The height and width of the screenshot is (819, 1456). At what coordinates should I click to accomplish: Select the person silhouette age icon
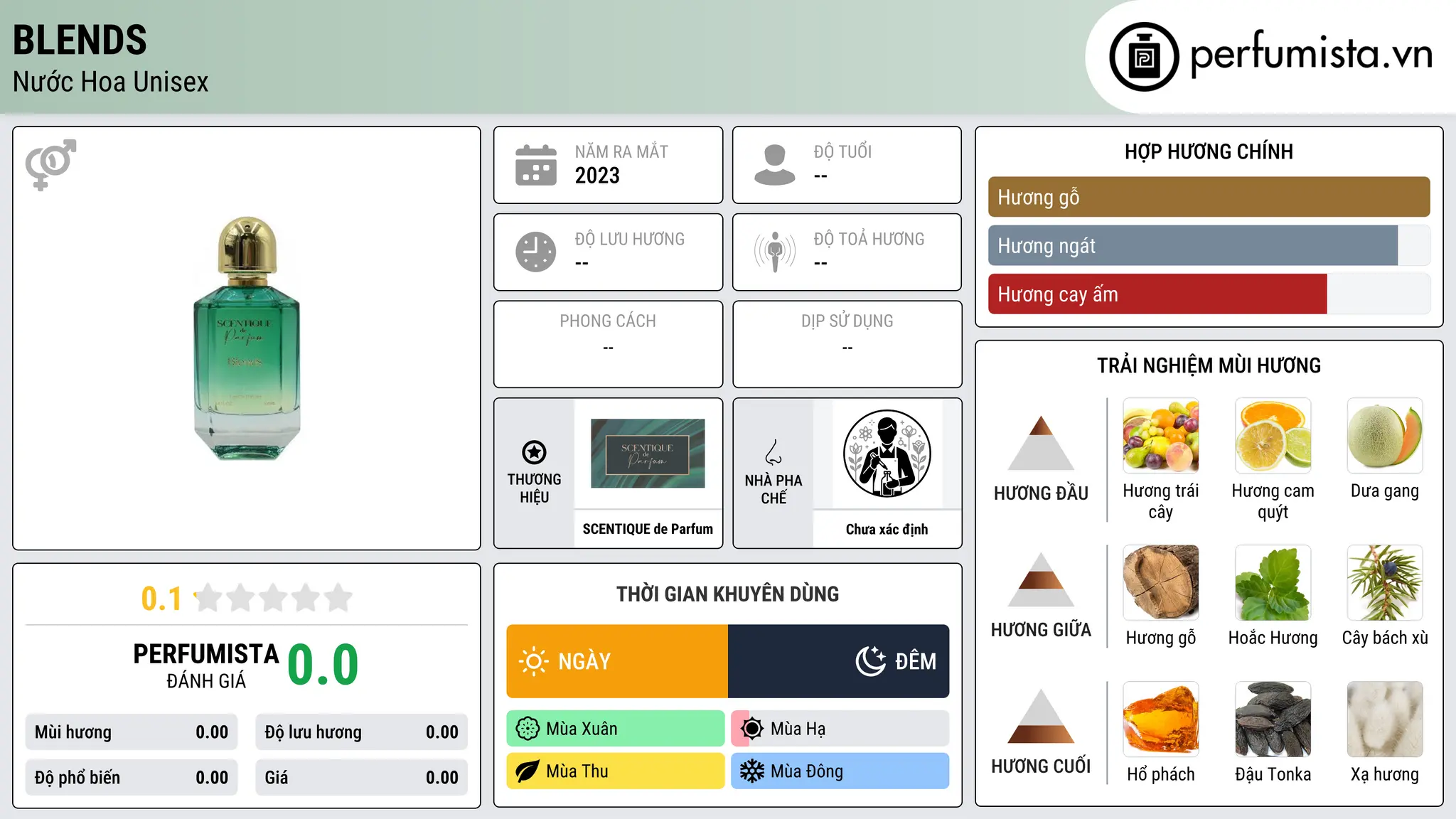(x=774, y=165)
